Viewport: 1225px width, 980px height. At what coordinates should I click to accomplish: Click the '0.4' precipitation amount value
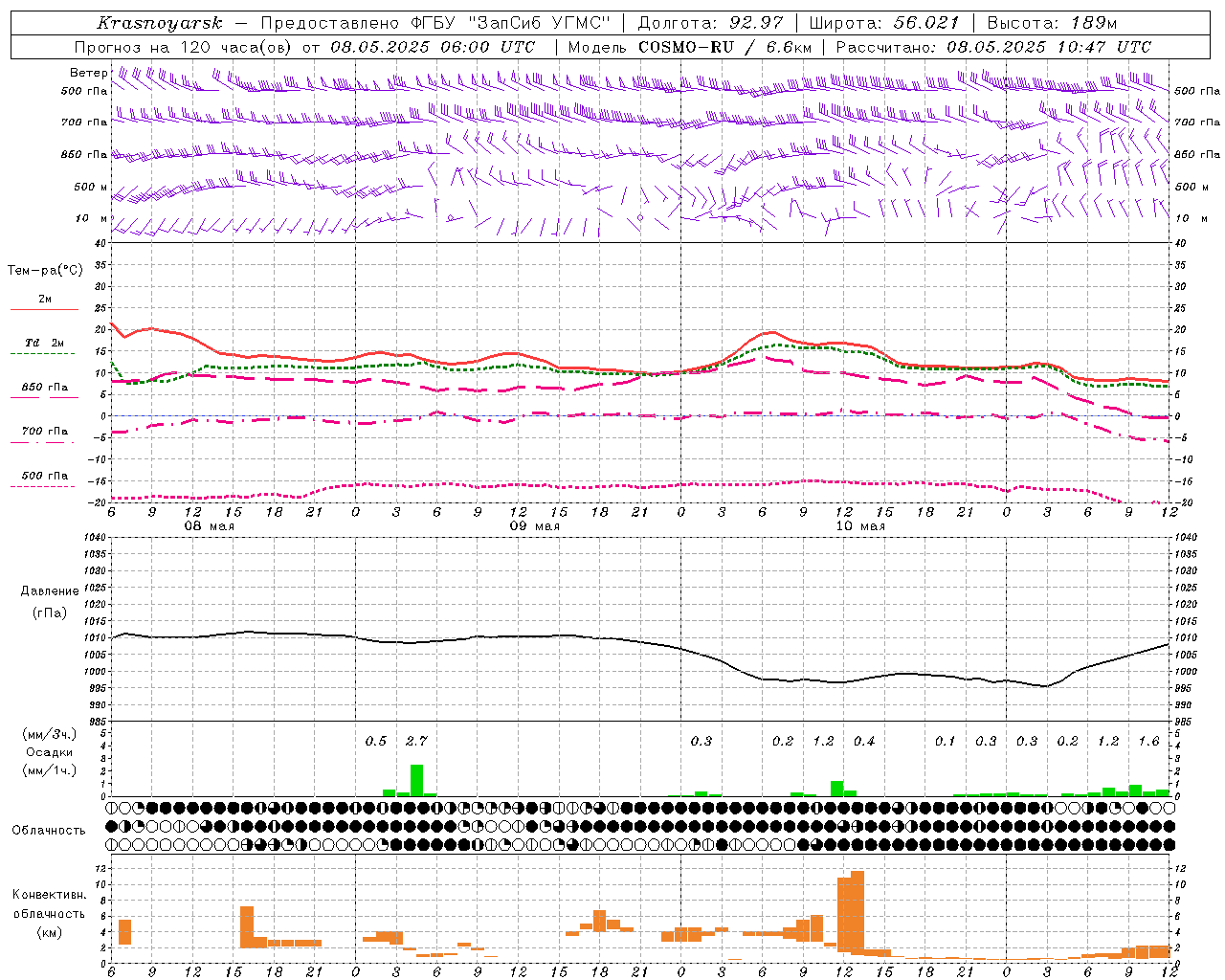(864, 742)
